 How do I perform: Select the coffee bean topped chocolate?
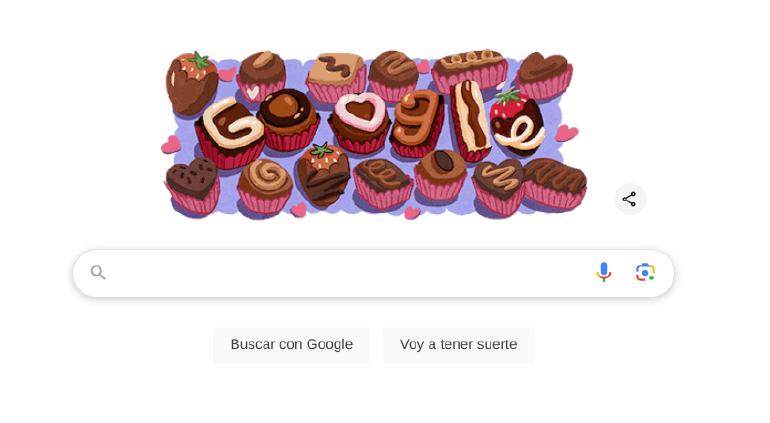440,175
